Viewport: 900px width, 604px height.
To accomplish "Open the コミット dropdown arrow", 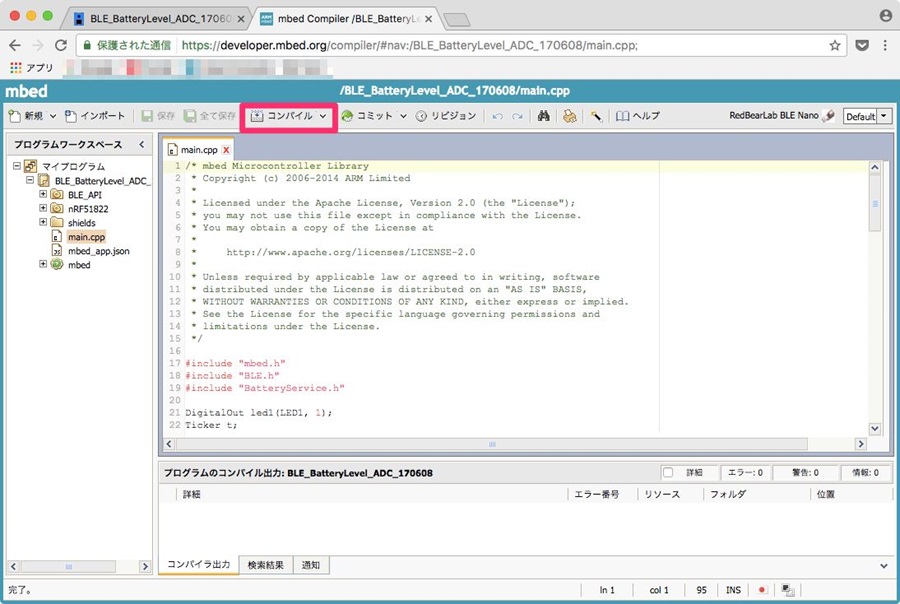I will point(404,116).
